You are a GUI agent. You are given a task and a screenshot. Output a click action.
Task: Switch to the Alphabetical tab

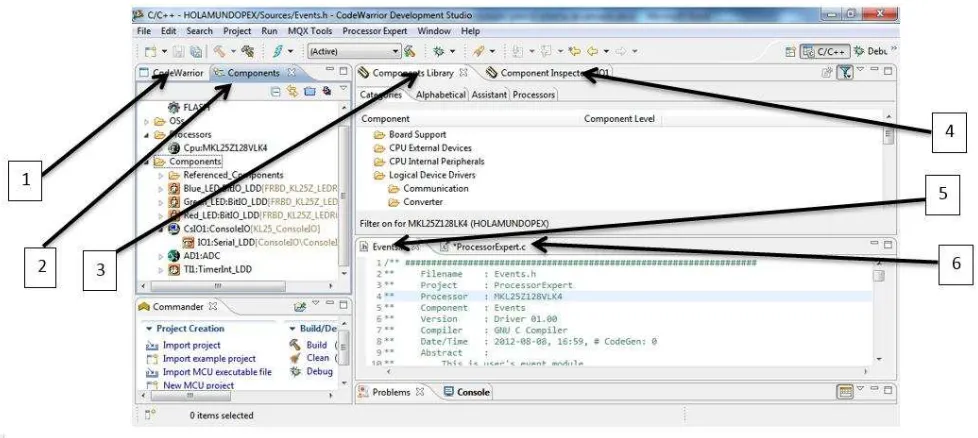(441, 95)
